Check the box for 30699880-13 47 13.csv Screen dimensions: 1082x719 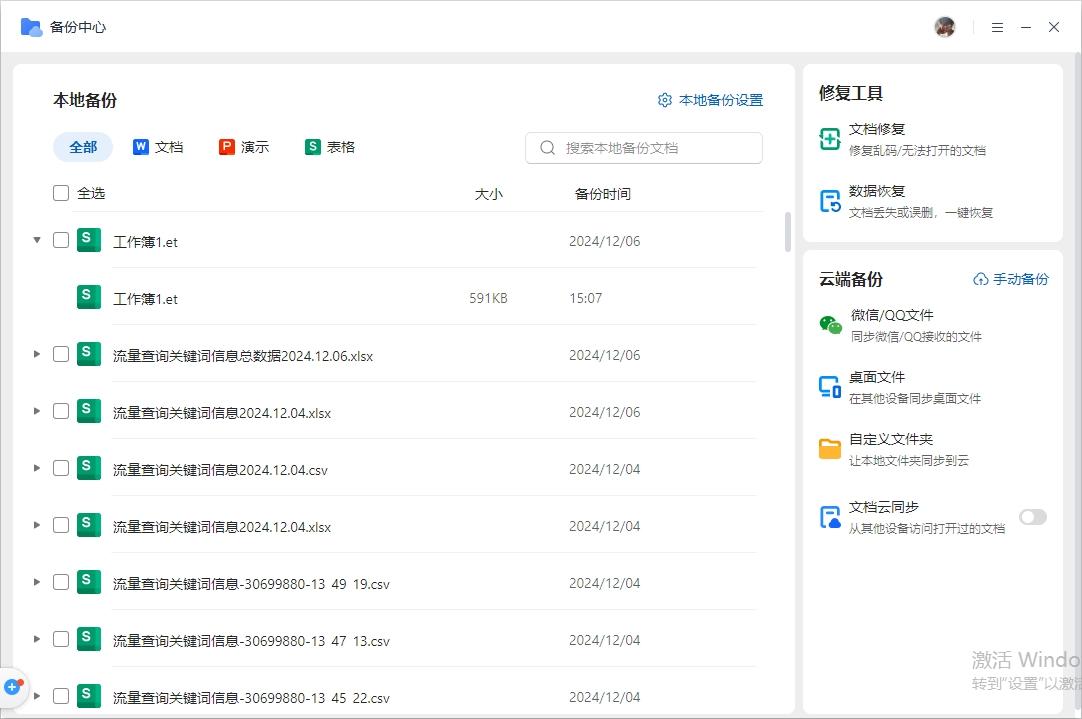[x=61, y=640]
